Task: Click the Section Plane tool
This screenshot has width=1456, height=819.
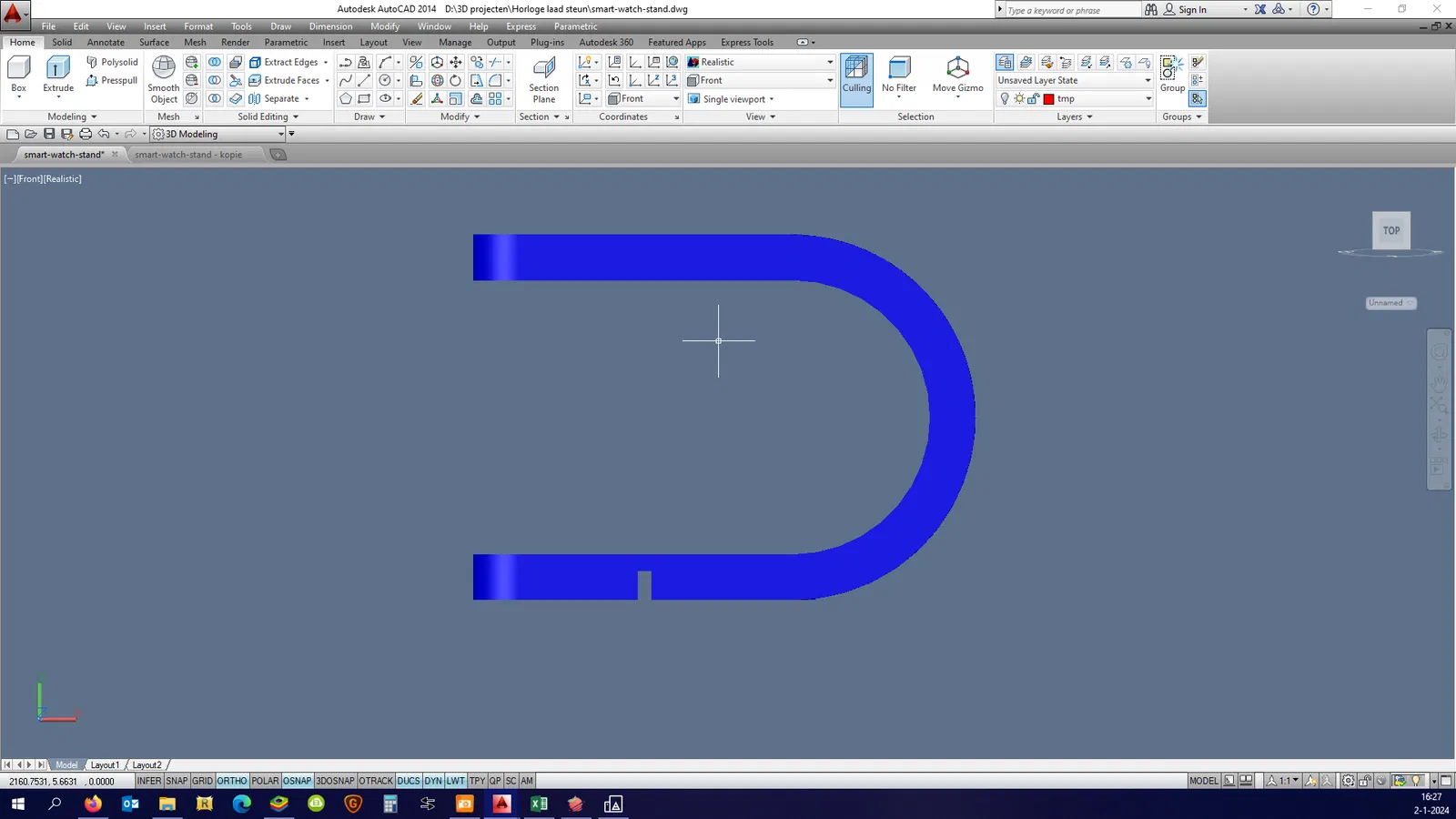Action: pyautogui.click(x=544, y=77)
